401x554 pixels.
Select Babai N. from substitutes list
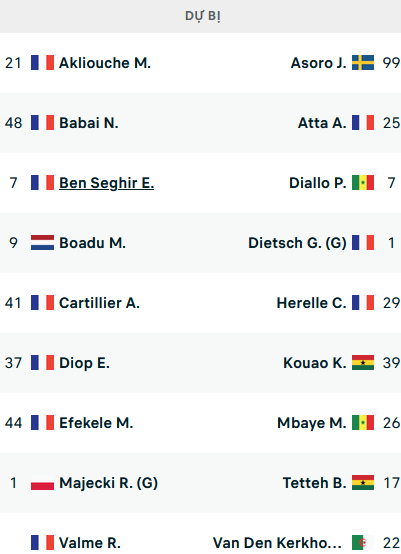click(89, 123)
